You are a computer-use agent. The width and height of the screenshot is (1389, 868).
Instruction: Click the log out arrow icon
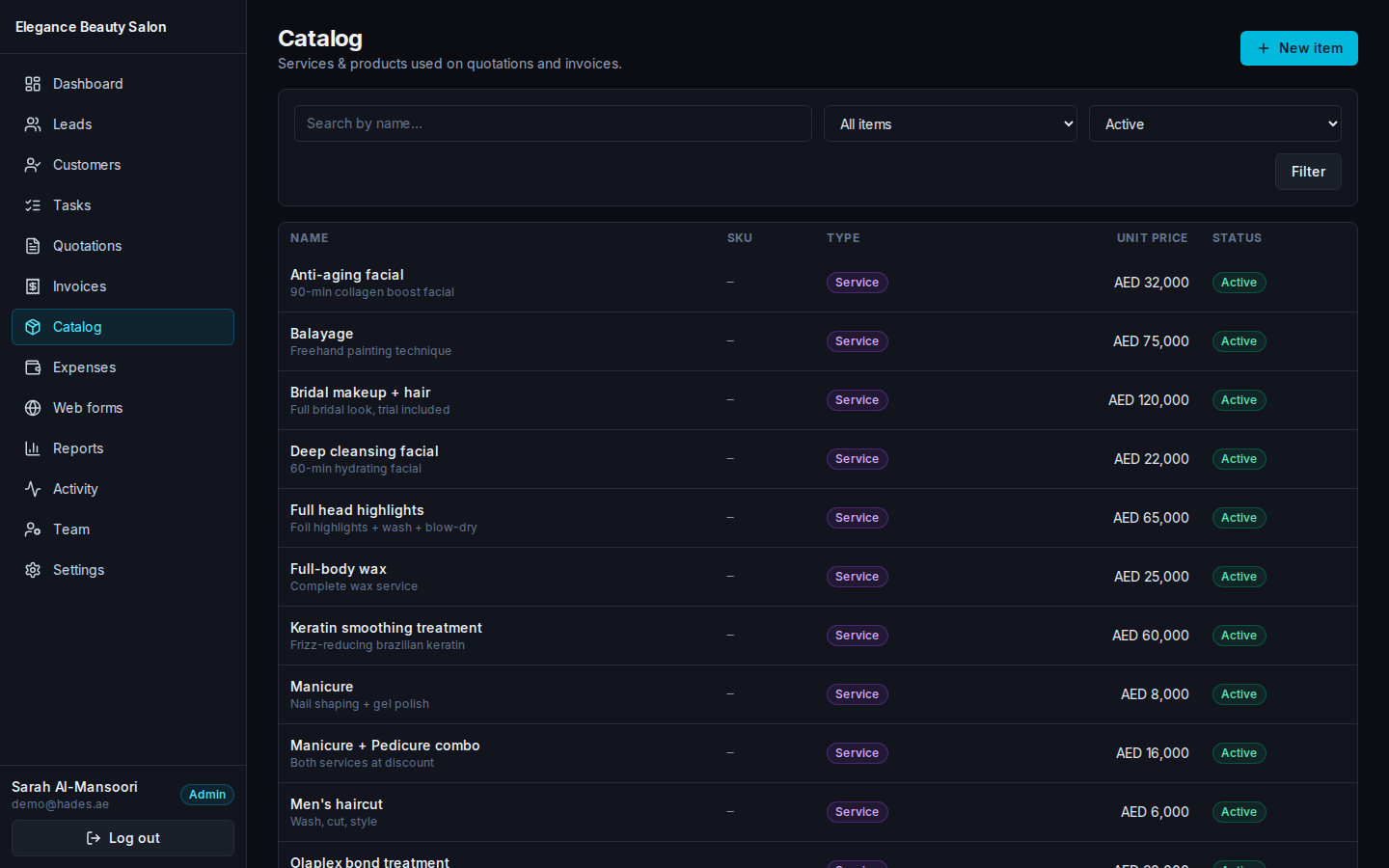[94, 838]
